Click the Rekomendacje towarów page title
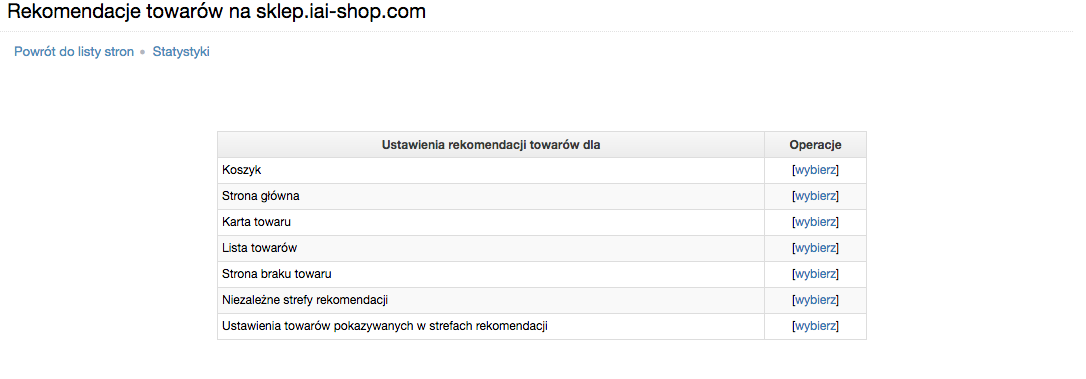The image size is (1086, 379). [216, 12]
